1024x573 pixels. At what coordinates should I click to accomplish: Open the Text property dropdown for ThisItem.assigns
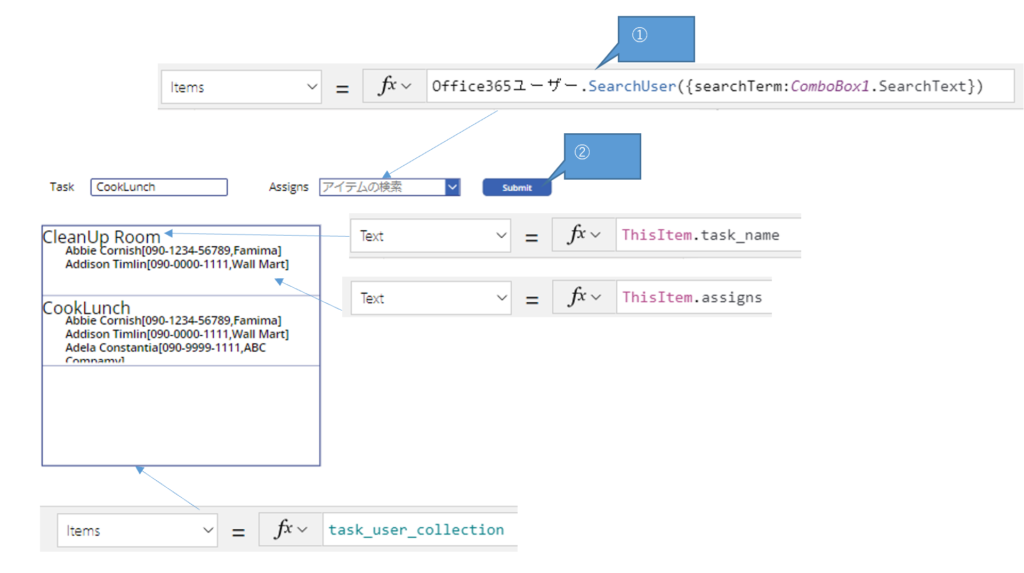click(431, 298)
